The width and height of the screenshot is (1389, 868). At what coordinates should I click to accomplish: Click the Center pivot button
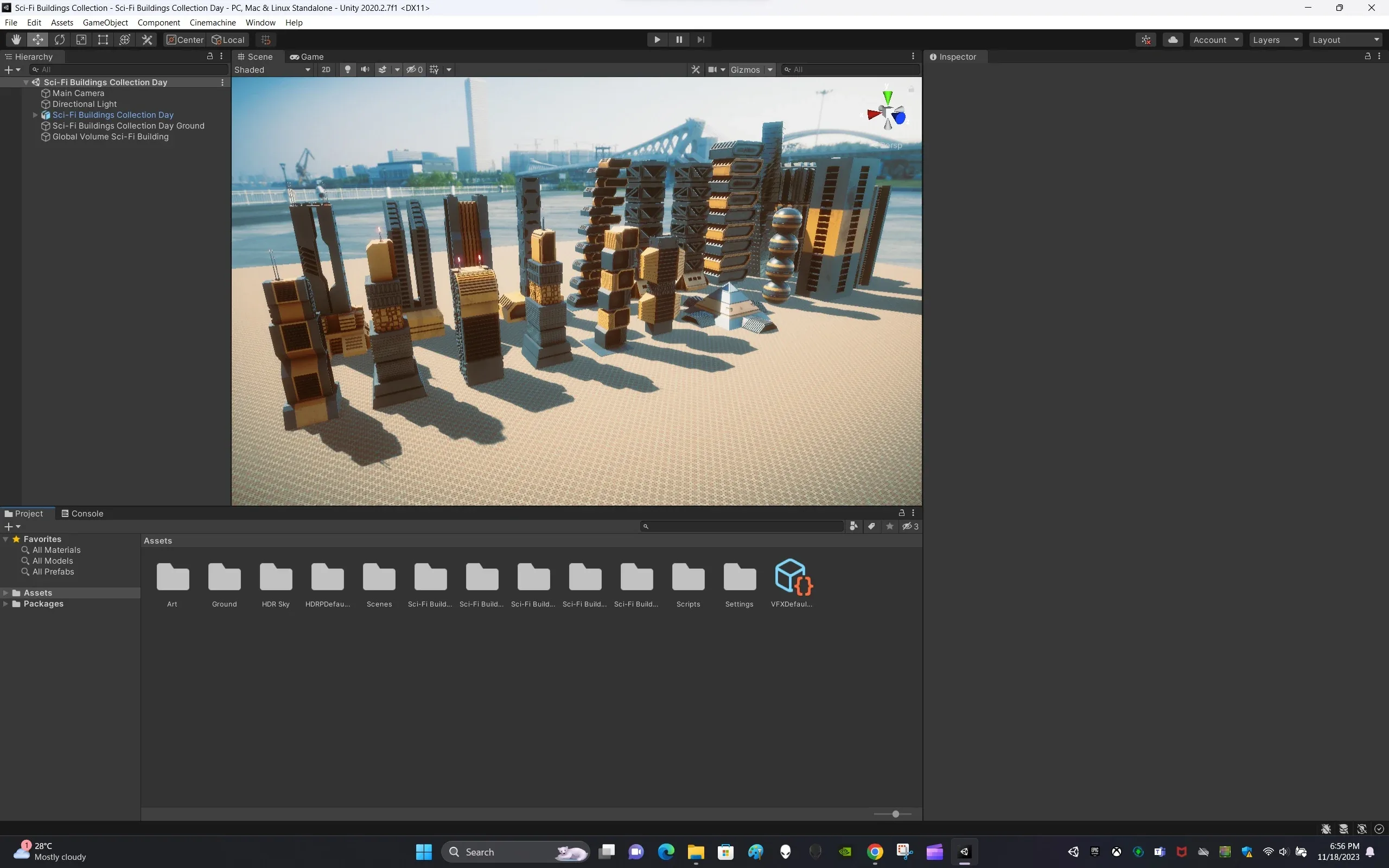click(185, 40)
